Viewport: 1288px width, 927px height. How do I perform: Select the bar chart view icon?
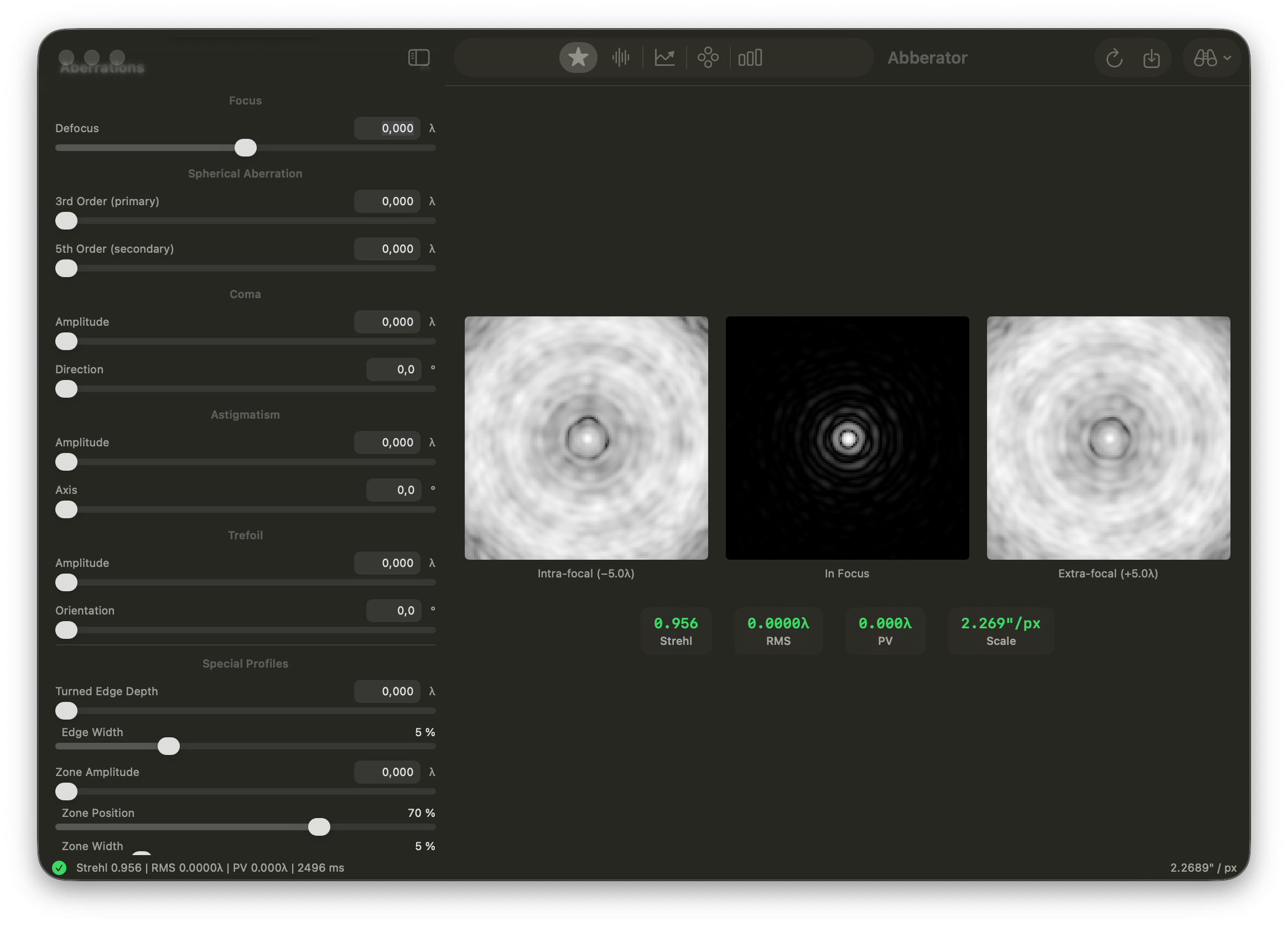750,58
